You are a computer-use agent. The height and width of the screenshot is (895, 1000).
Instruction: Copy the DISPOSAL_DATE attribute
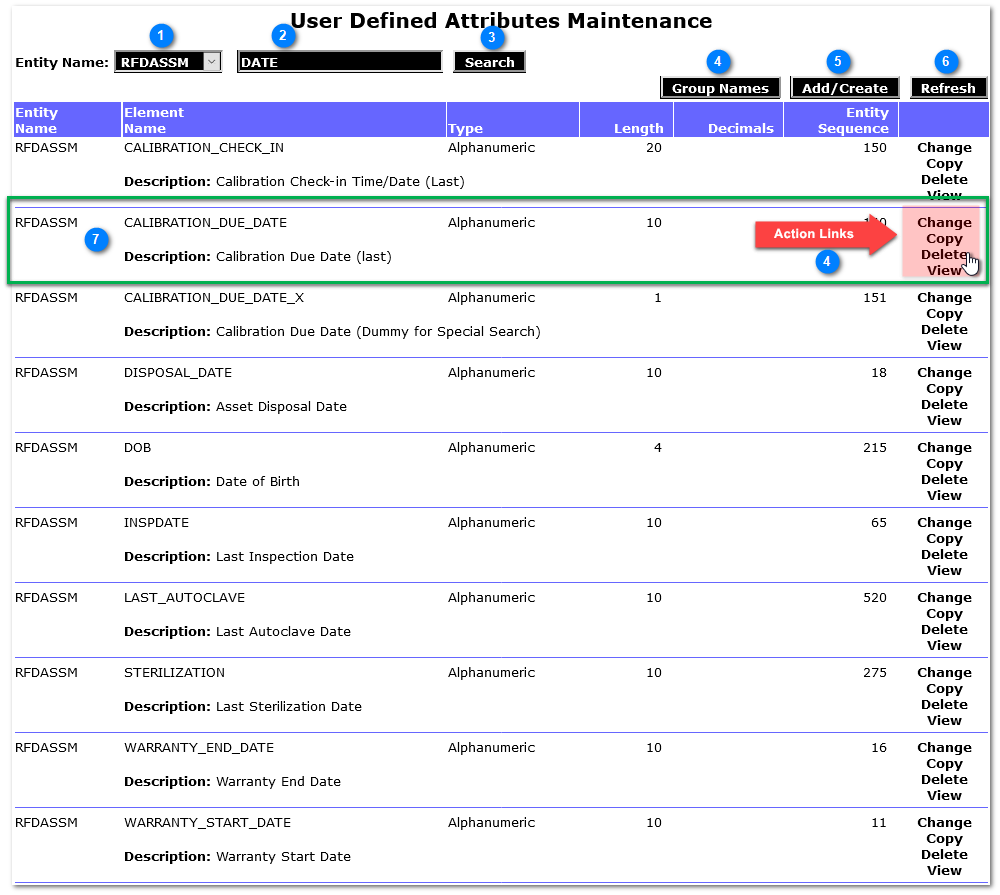[x=944, y=388]
